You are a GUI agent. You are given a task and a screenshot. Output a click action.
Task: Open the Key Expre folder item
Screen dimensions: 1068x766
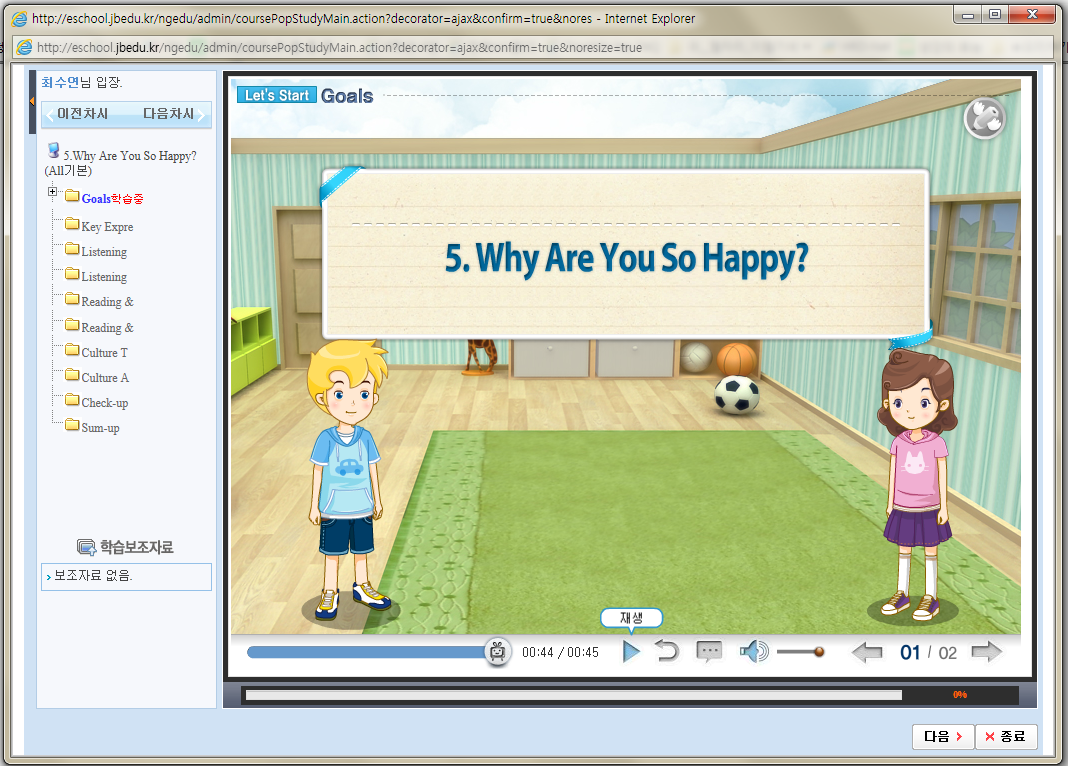pos(106,226)
